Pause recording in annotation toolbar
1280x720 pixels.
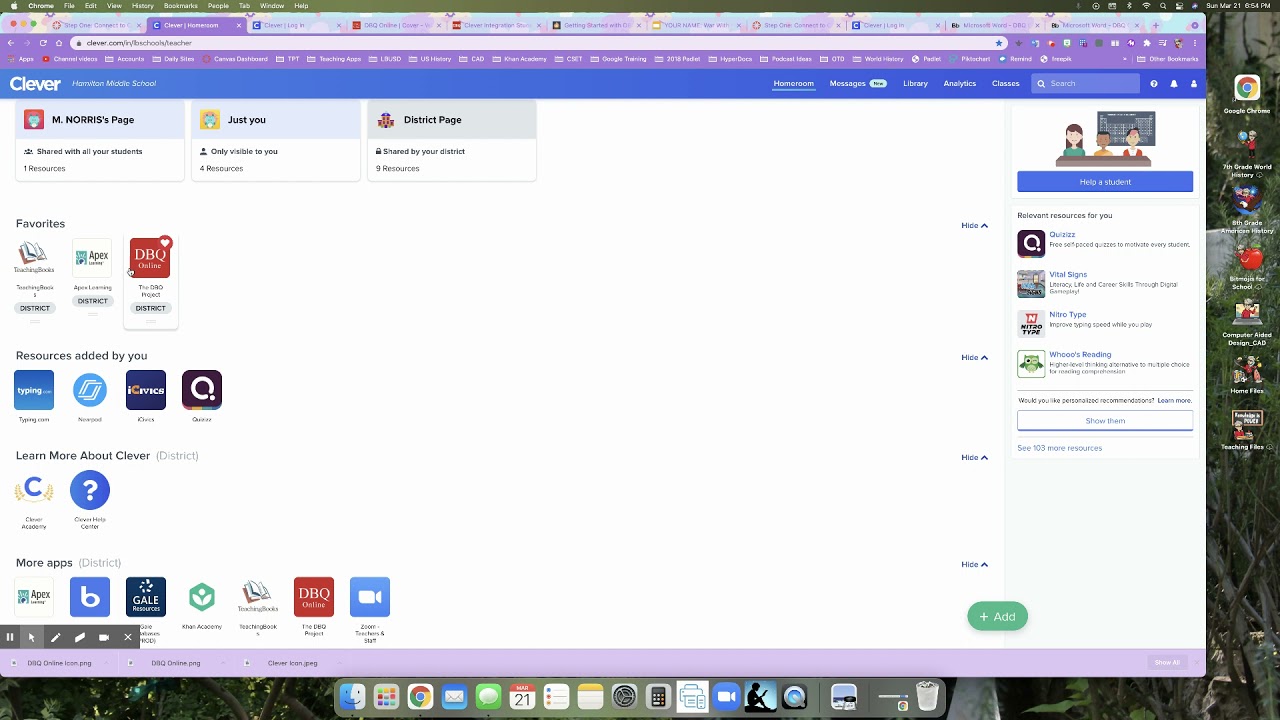pos(9,637)
